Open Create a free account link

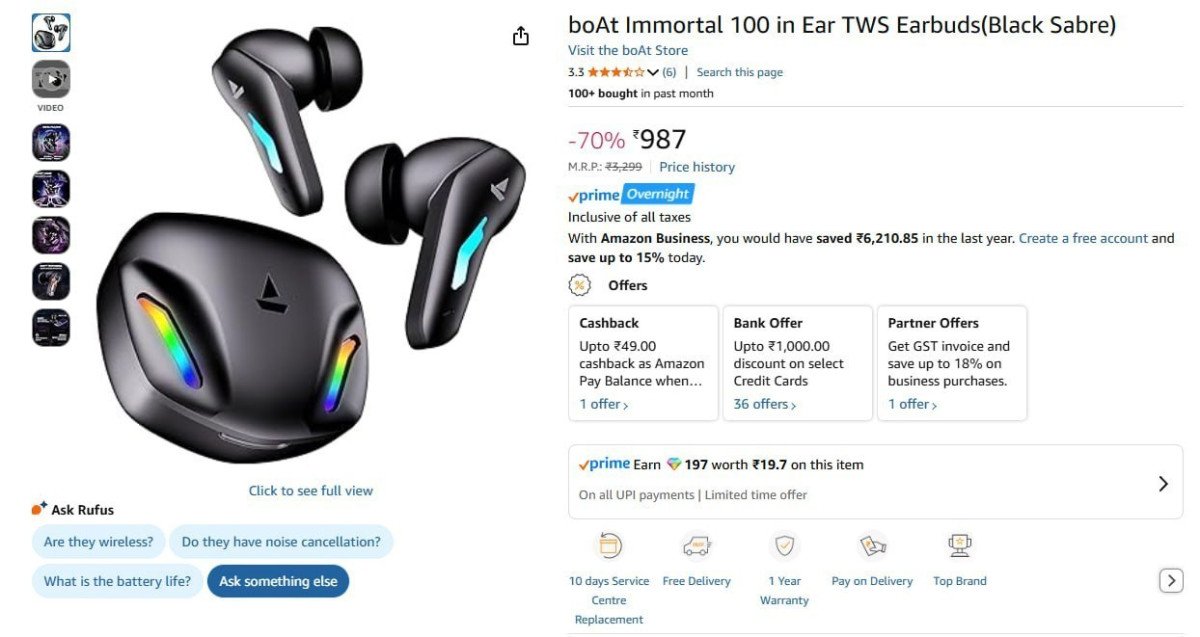point(1082,238)
